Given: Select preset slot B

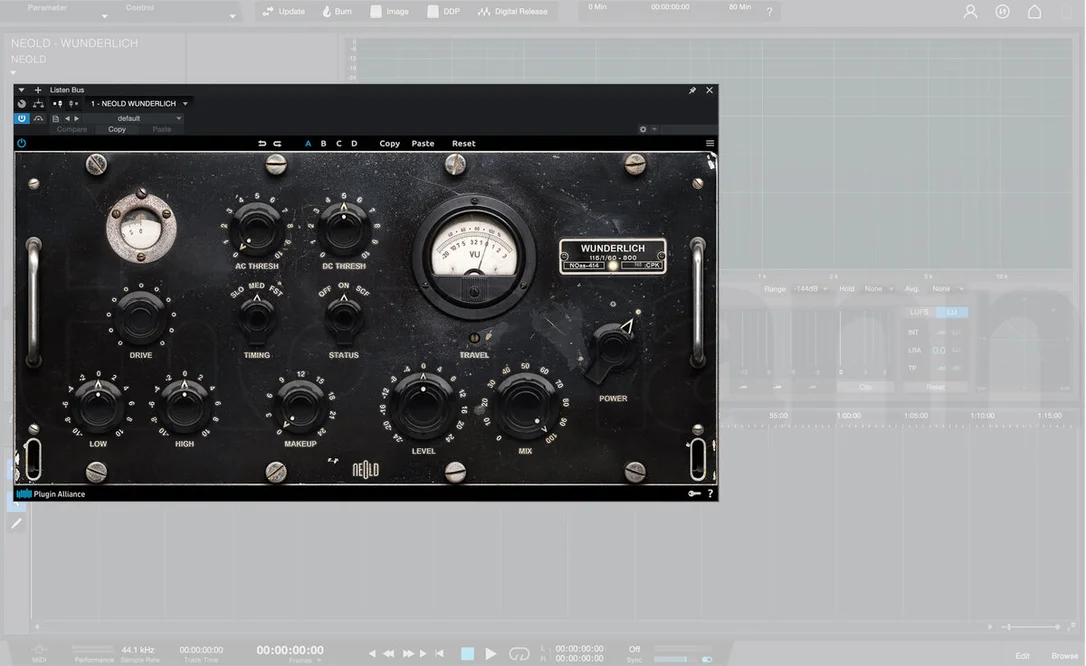Looking at the screenshot, I should (x=323, y=143).
